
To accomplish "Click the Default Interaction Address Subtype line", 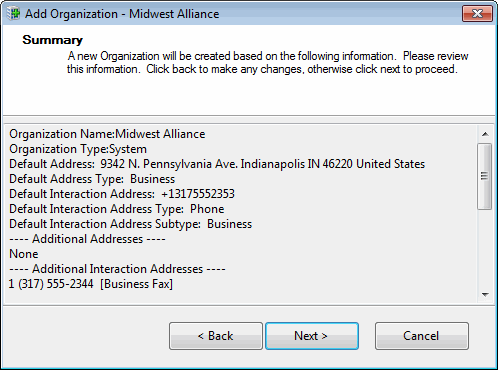I will click(131, 224).
